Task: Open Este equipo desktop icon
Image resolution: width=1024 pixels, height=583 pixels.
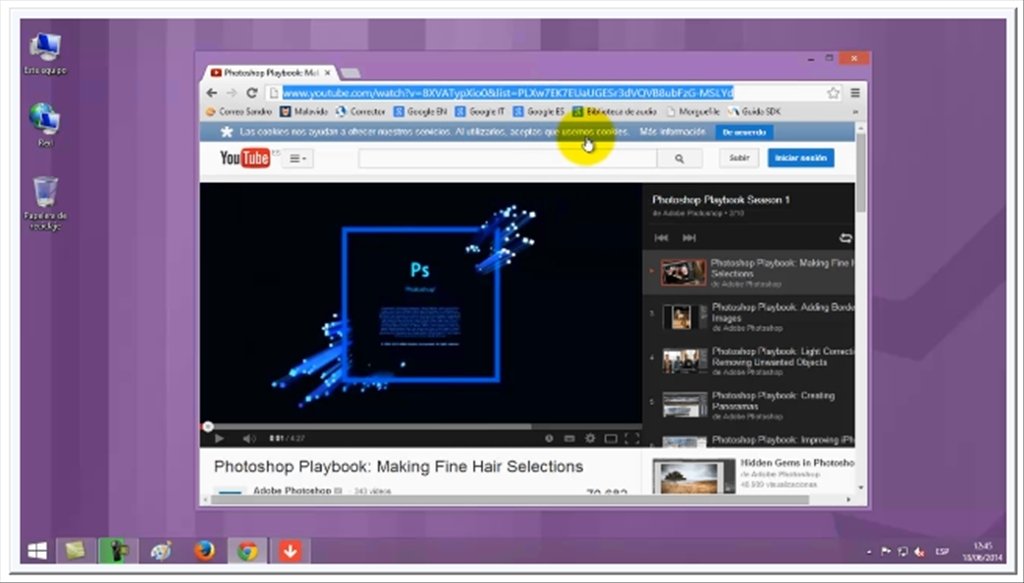Action: (45, 54)
